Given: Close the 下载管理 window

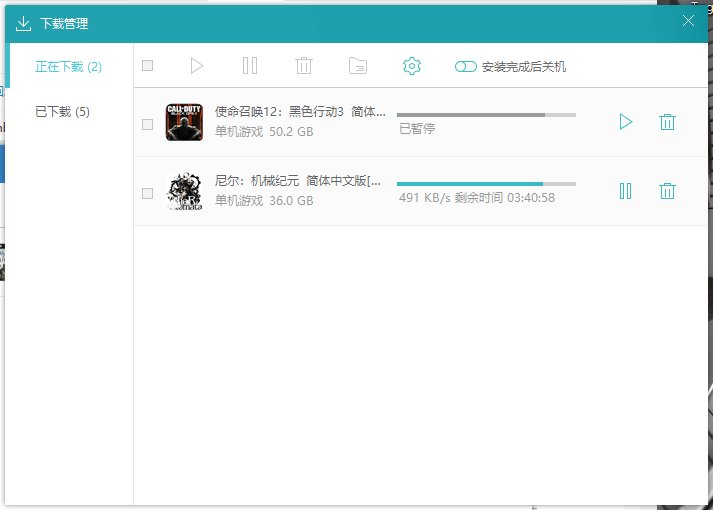Looking at the screenshot, I should (x=688, y=20).
